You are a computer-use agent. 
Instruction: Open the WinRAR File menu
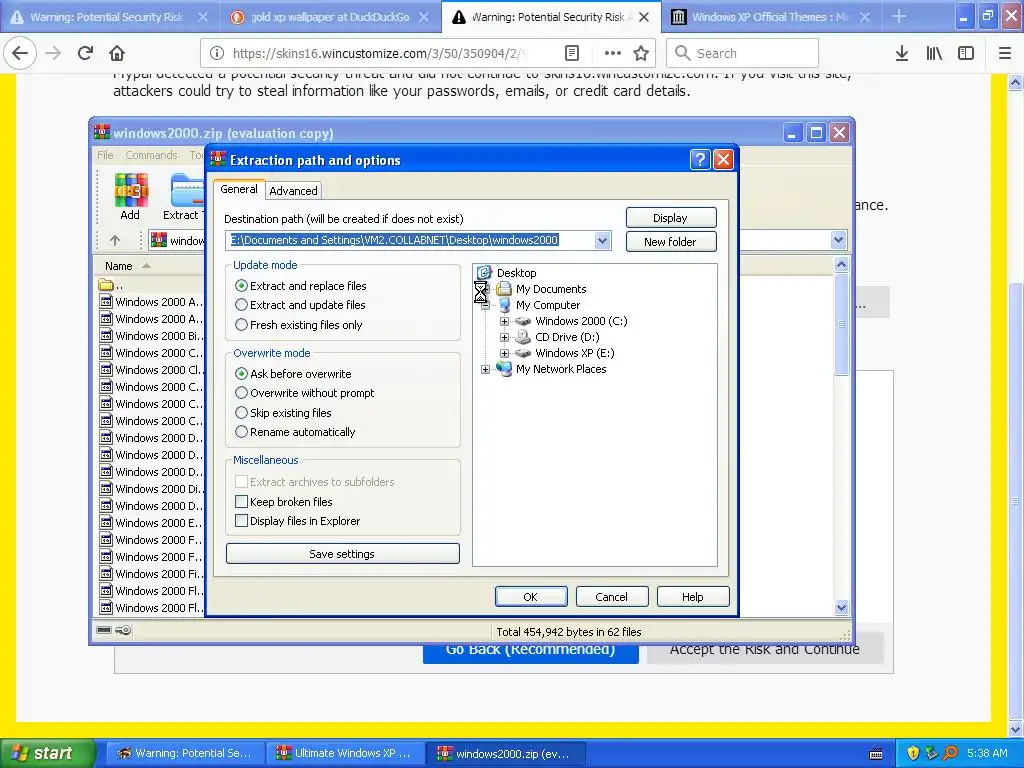(x=104, y=155)
